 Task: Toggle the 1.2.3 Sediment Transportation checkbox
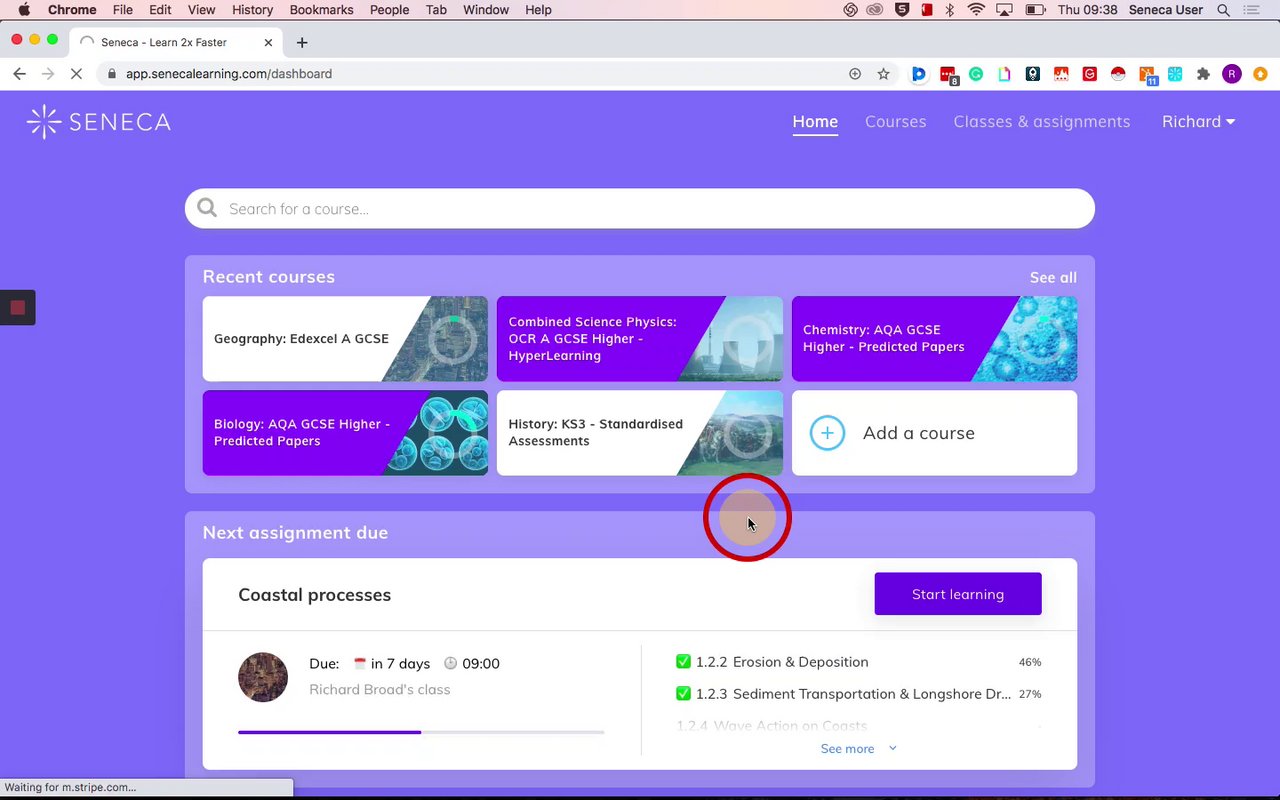click(x=684, y=694)
